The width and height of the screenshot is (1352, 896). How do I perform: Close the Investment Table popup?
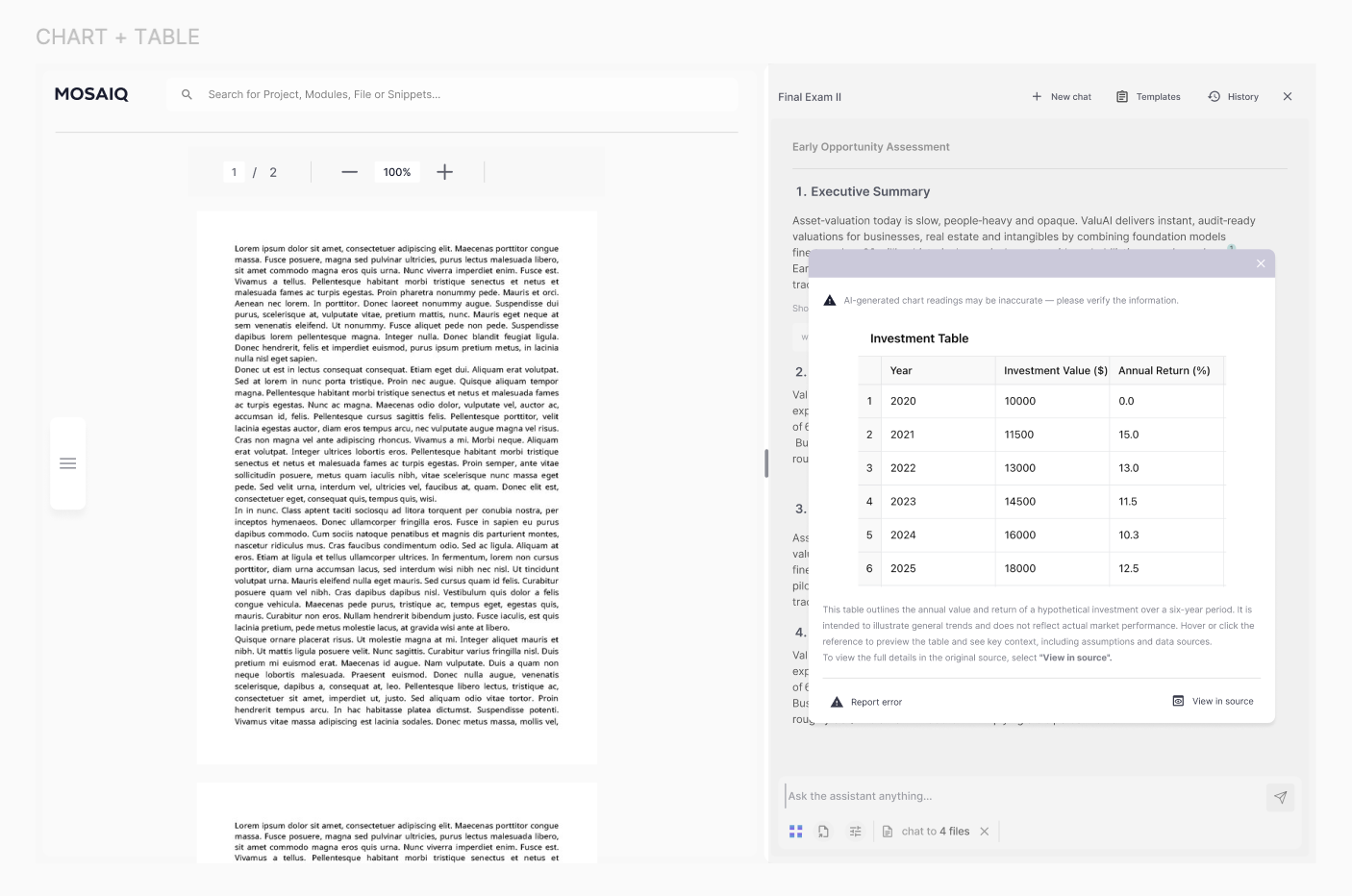coord(1261,263)
